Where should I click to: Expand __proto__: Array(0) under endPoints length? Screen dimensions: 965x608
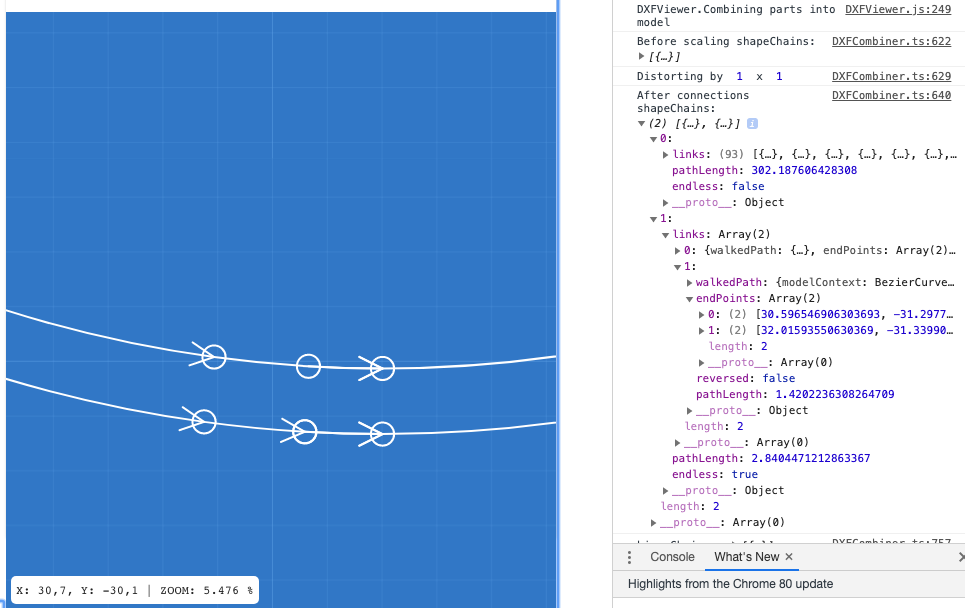coord(702,362)
